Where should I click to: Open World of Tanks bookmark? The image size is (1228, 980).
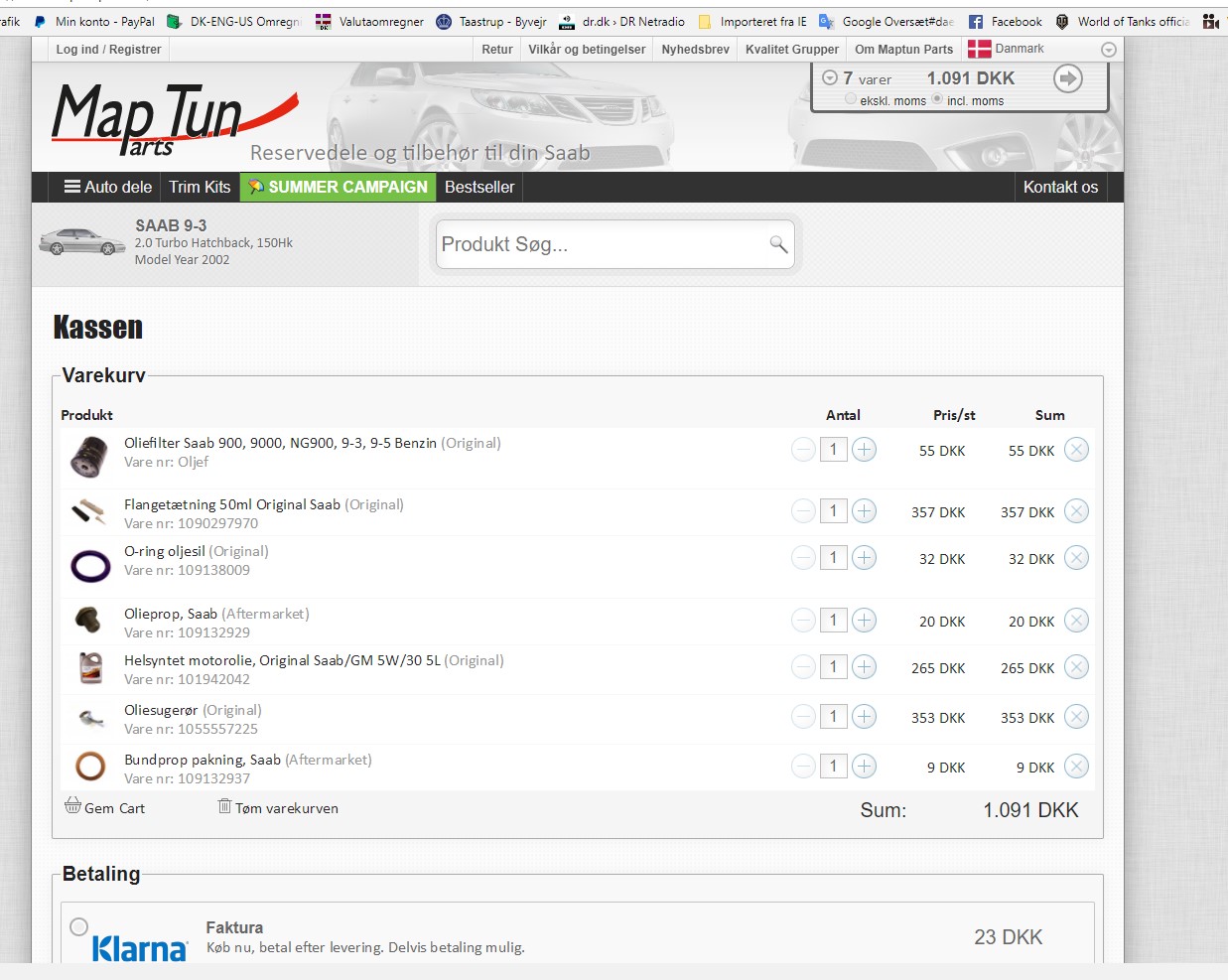[1123, 21]
